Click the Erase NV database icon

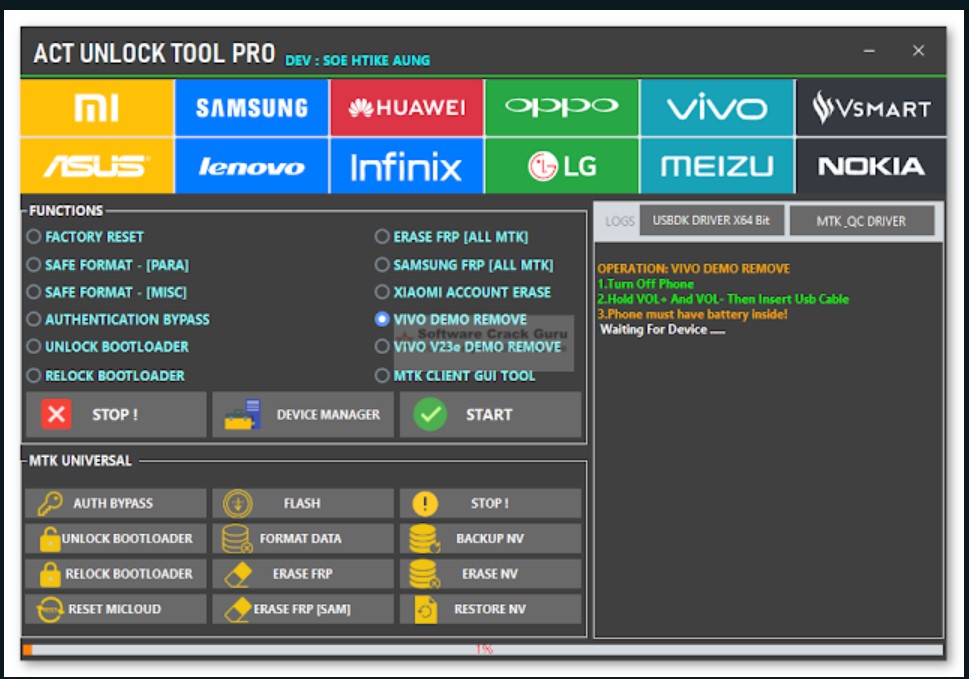click(425, 574)
